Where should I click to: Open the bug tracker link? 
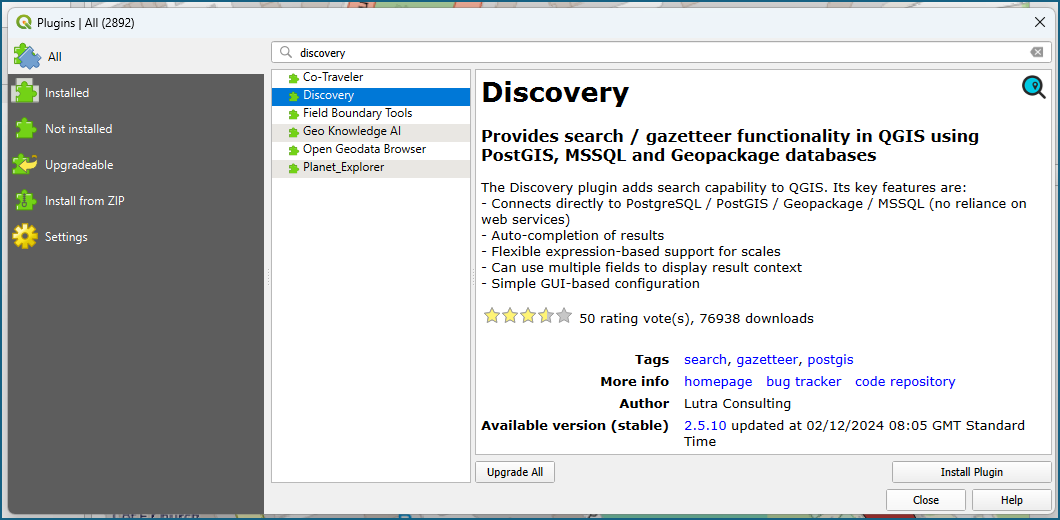(x=803, y=381)
